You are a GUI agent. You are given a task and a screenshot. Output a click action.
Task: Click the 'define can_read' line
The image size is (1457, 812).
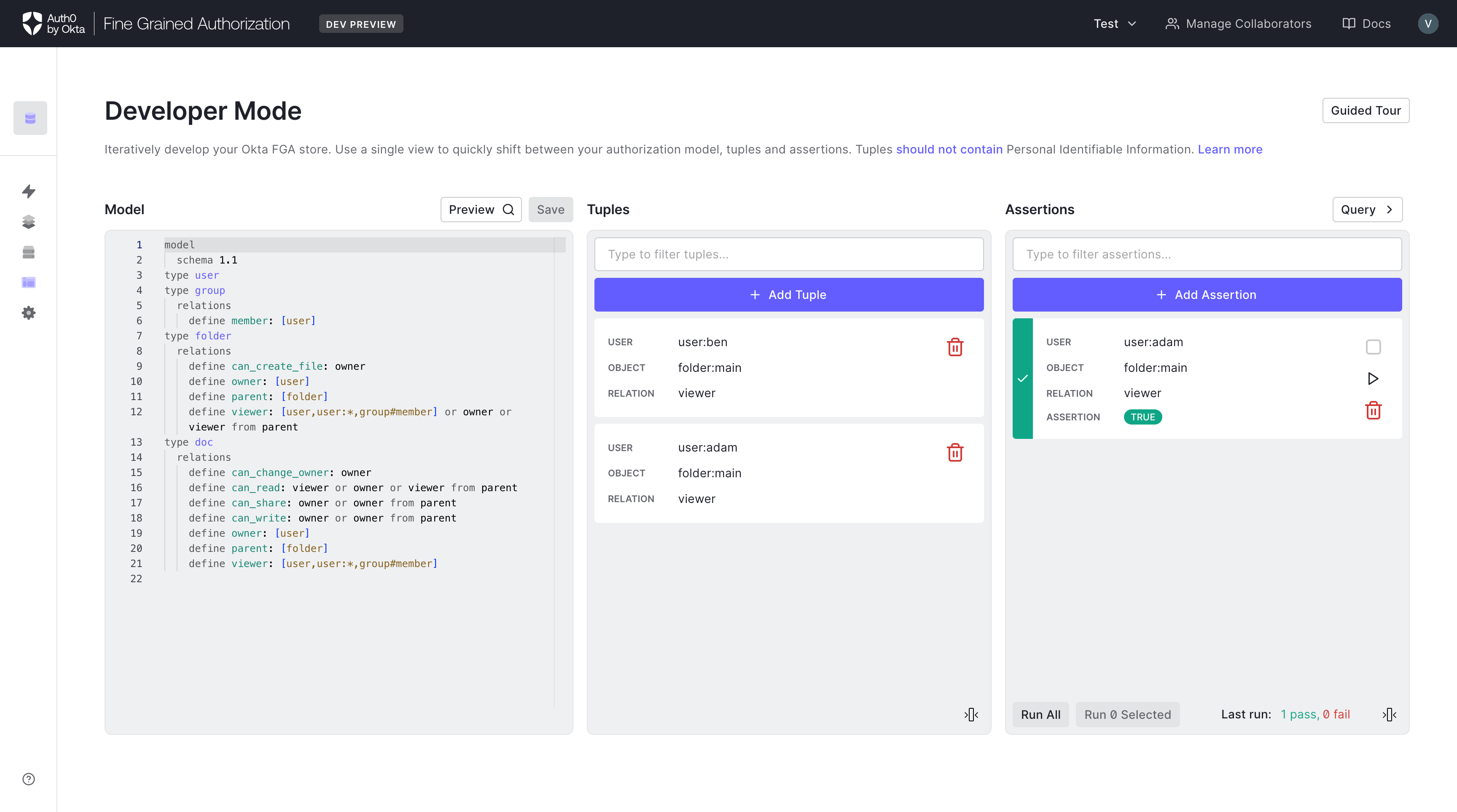pos(353,488)
